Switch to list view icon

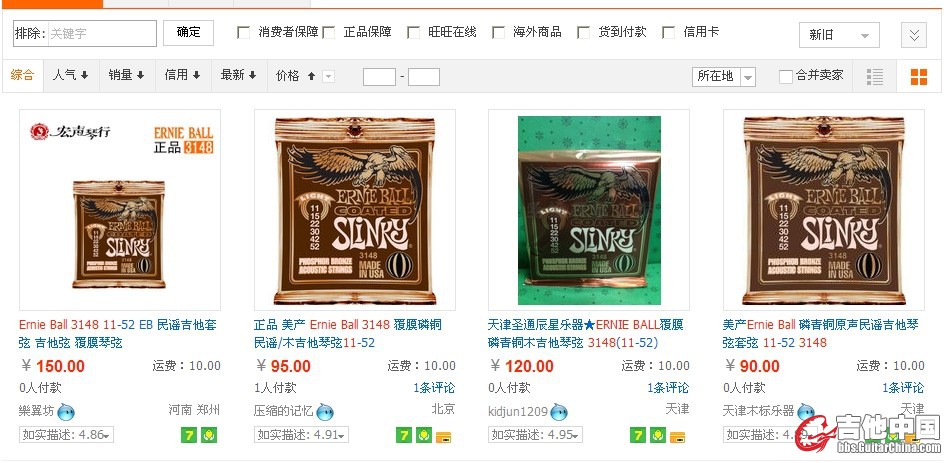874,77
